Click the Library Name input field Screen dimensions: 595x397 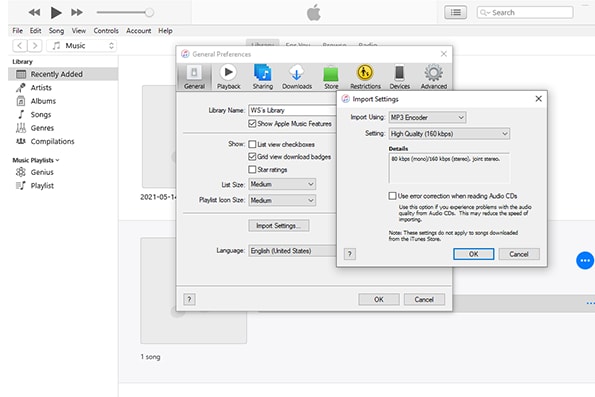click(x=293, y=110)
